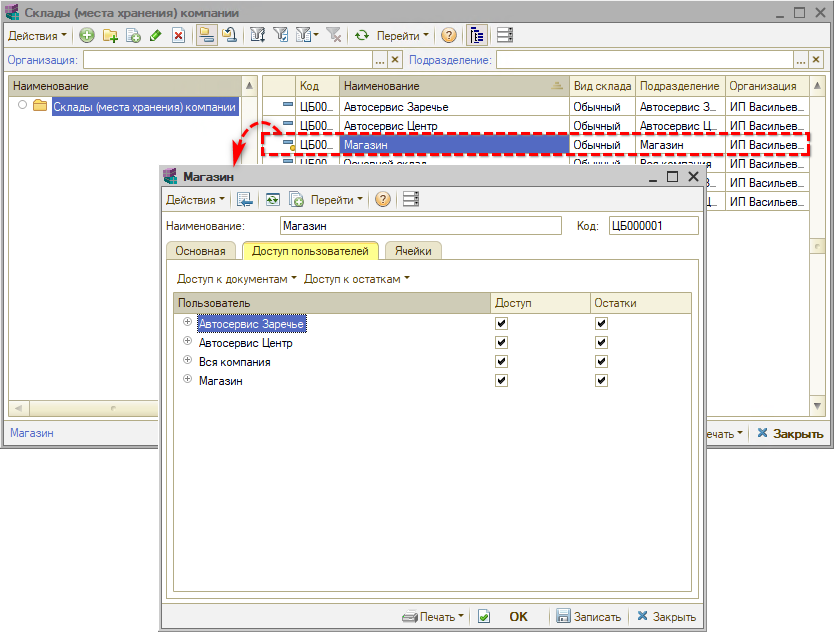Open the Действия menu in main window
This screenshot has width=834, height=632.
click(37, 35)
